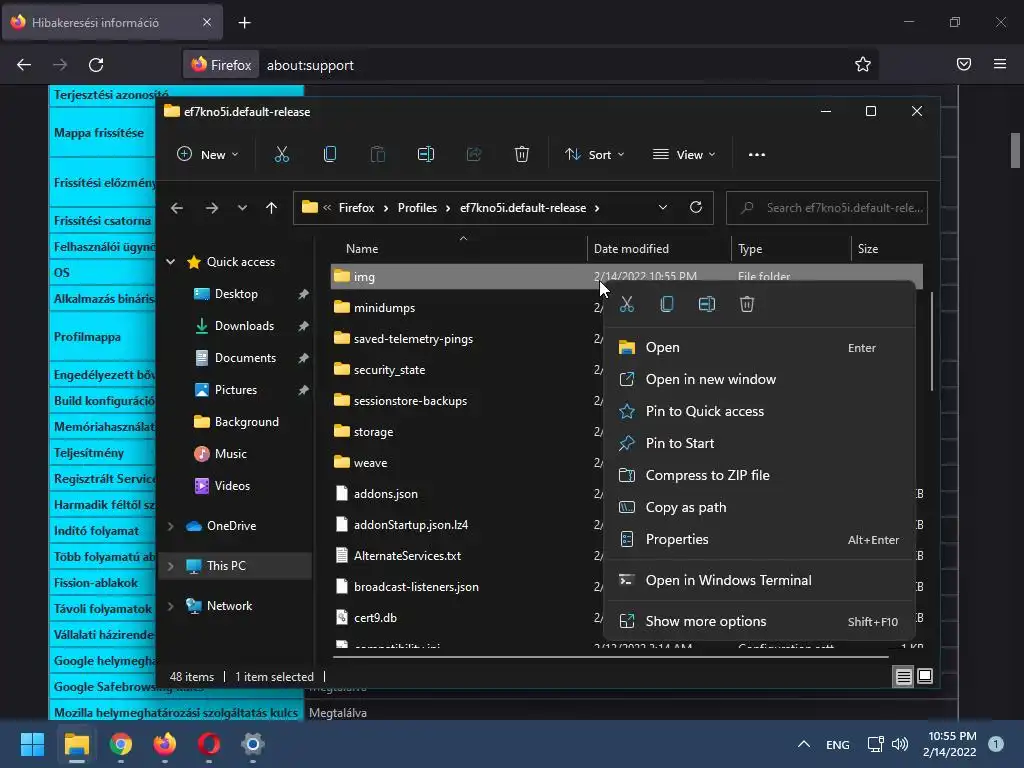Click the volume icon in system tray
Image resolution: width=1024 pixels, height=768 pixels.
900,744
